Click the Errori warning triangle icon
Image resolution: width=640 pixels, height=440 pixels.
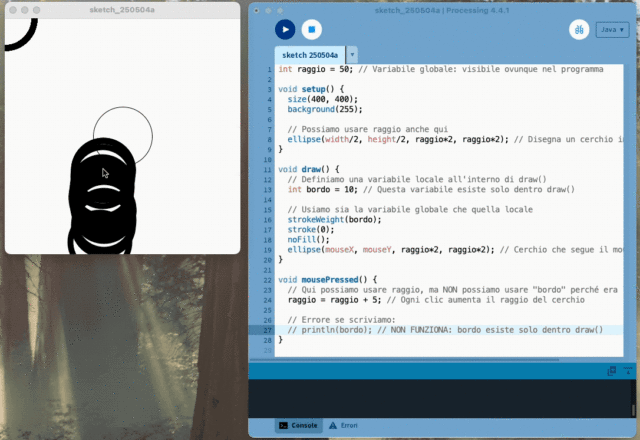click(x=333, y=426)
